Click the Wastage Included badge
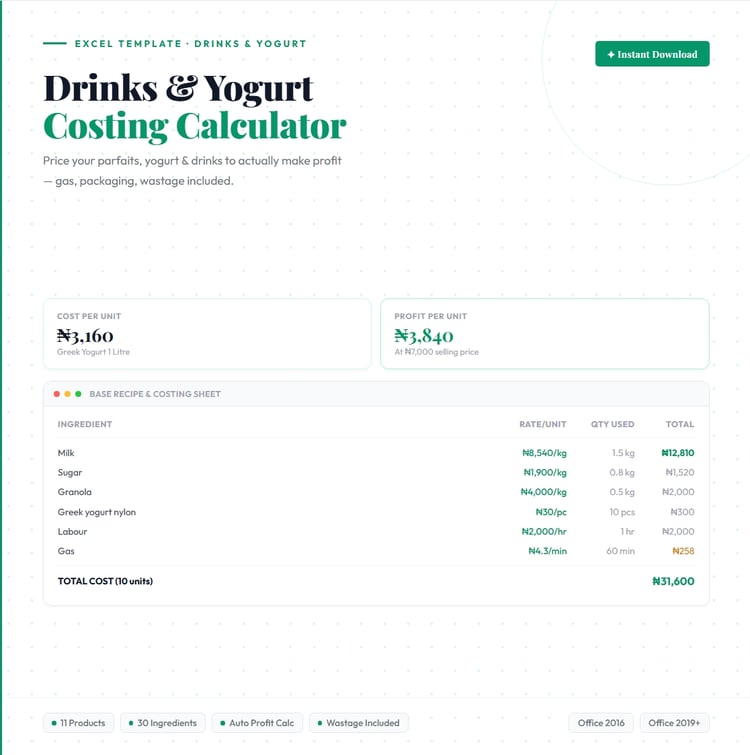The height and width of the screenshot is (755, 750). tap(359, 723)
